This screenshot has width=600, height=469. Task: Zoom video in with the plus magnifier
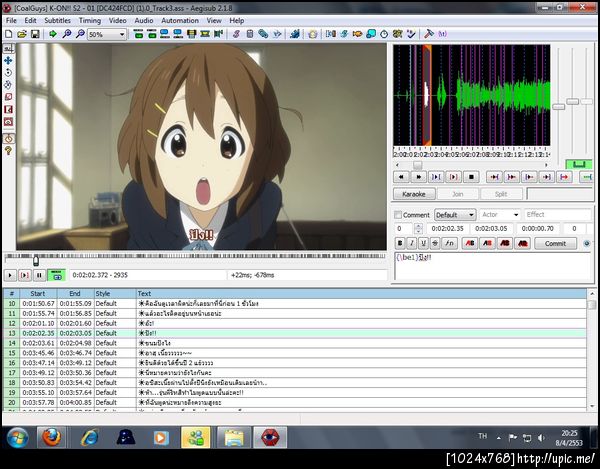pyautogui.click(x=67, y=34)
